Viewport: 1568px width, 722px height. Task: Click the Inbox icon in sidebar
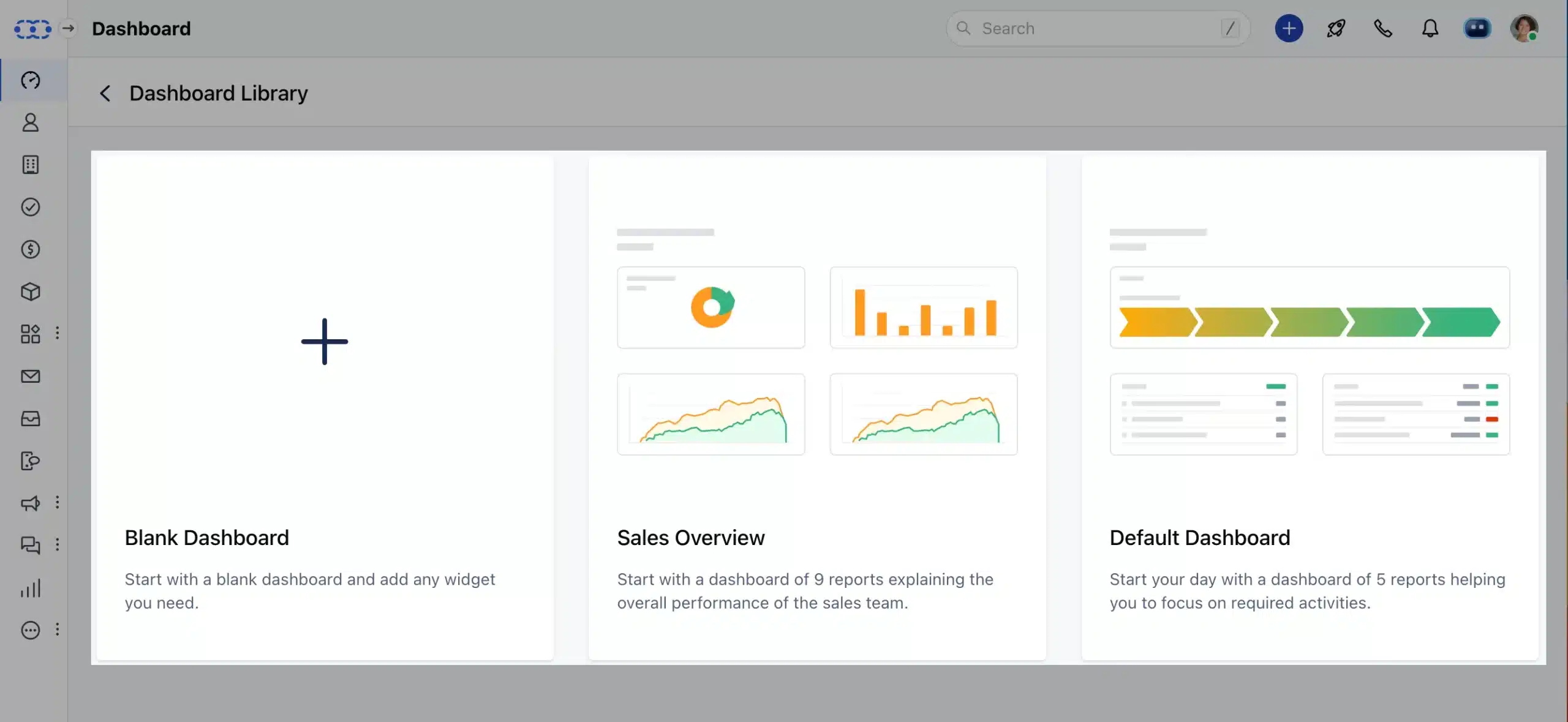click(30, 419)
